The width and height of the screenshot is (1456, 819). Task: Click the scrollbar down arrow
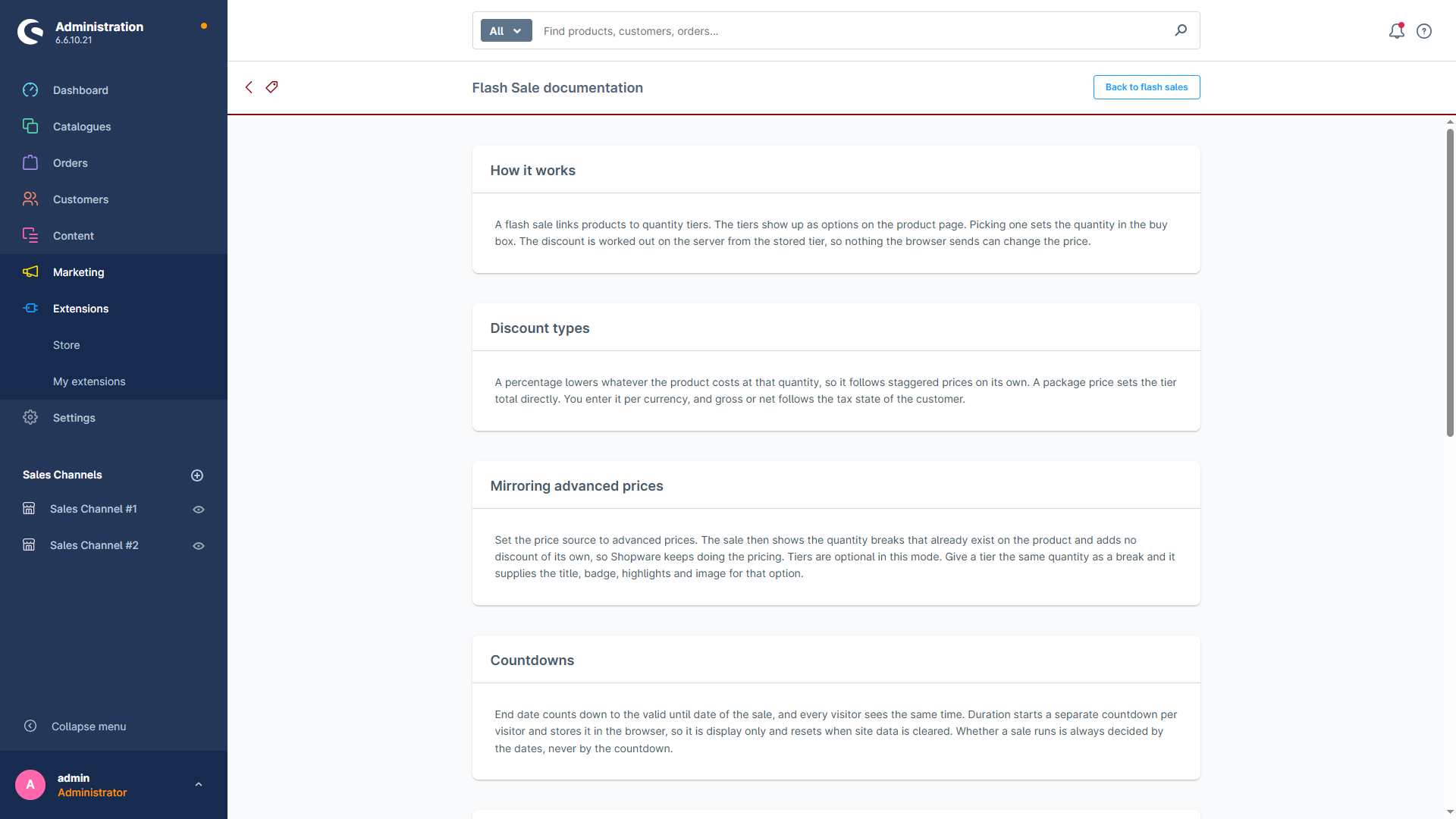pyautogui.click(x=1450, y=812)
